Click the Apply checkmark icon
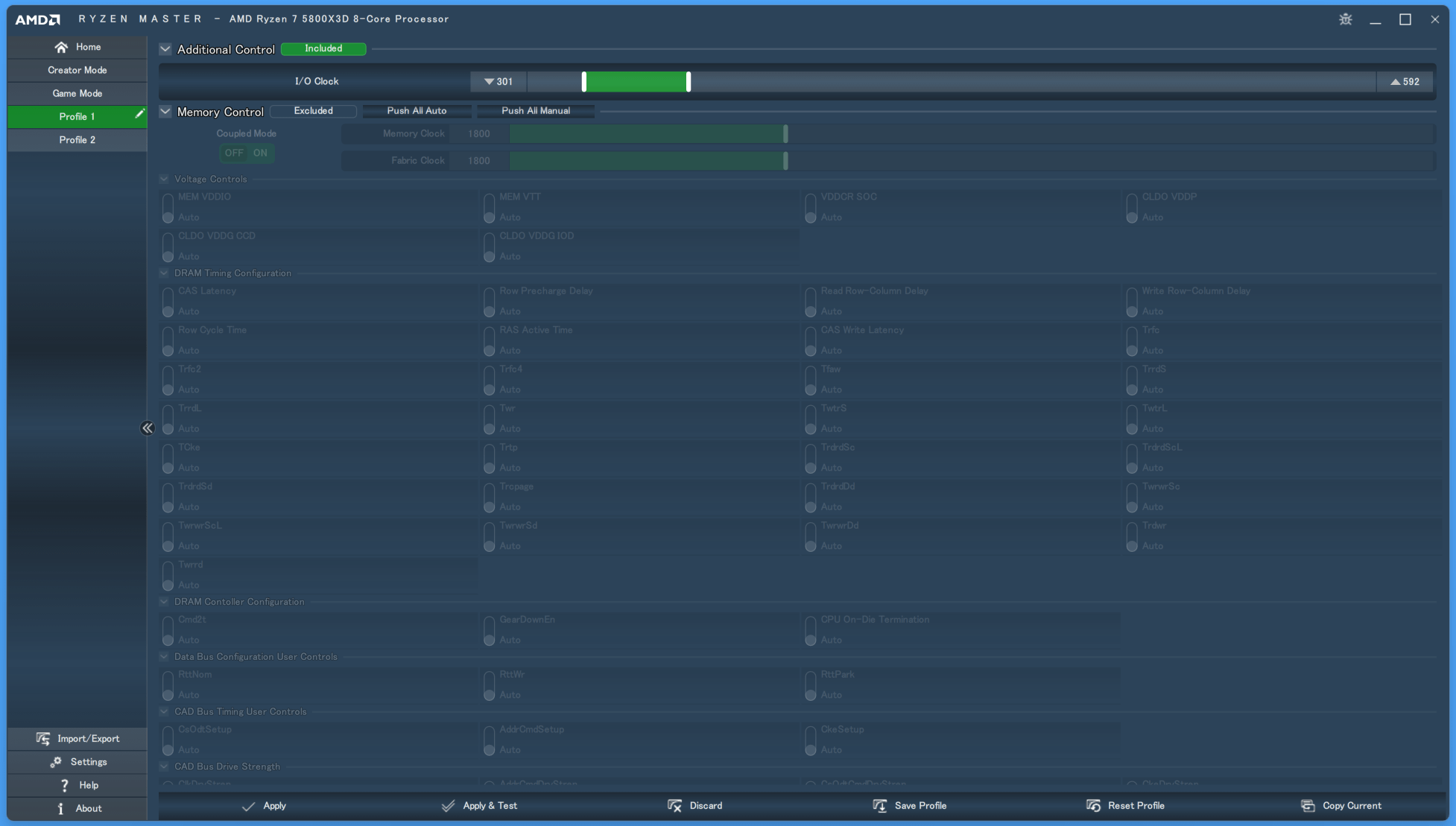Viewport: 1456px width, 826px height. click(249, 806)
